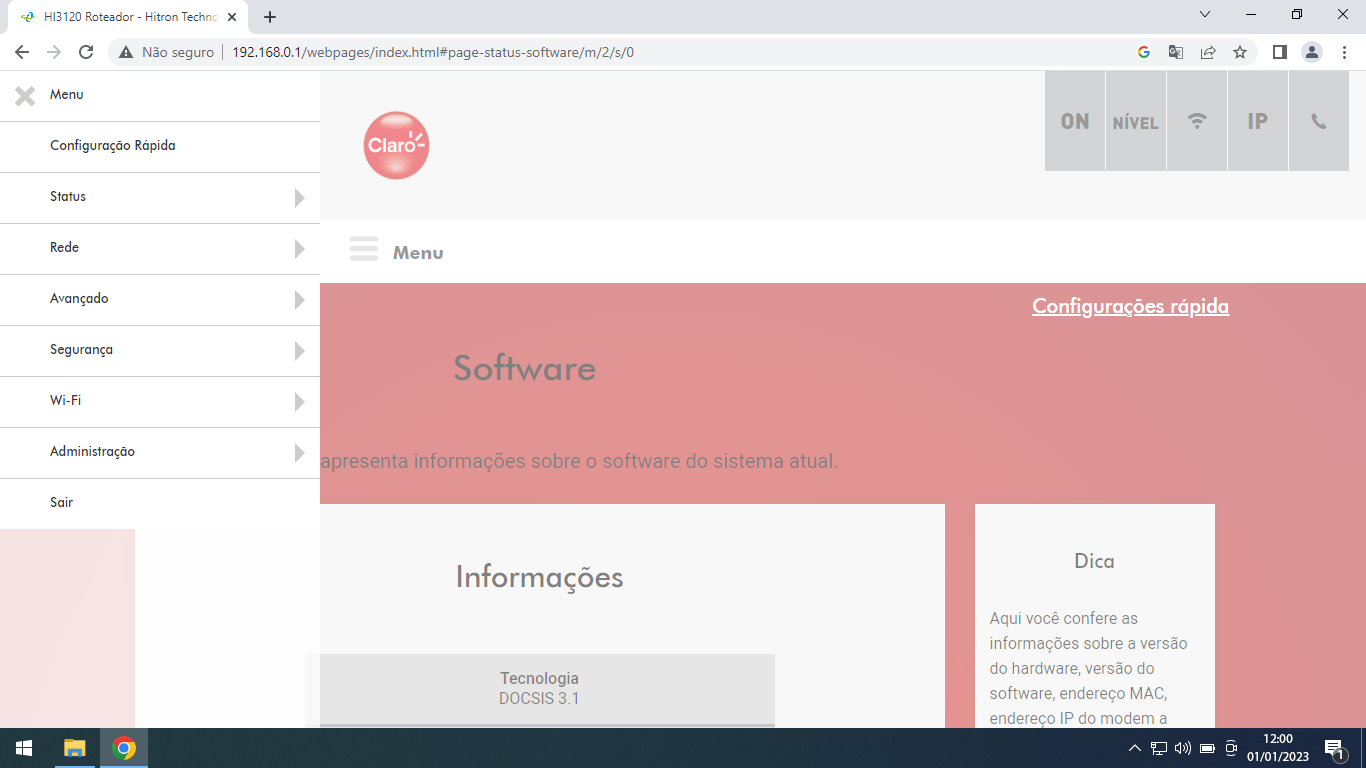
Task: Open the Configurações rápida link
Action: click(x=1130, y=306)
